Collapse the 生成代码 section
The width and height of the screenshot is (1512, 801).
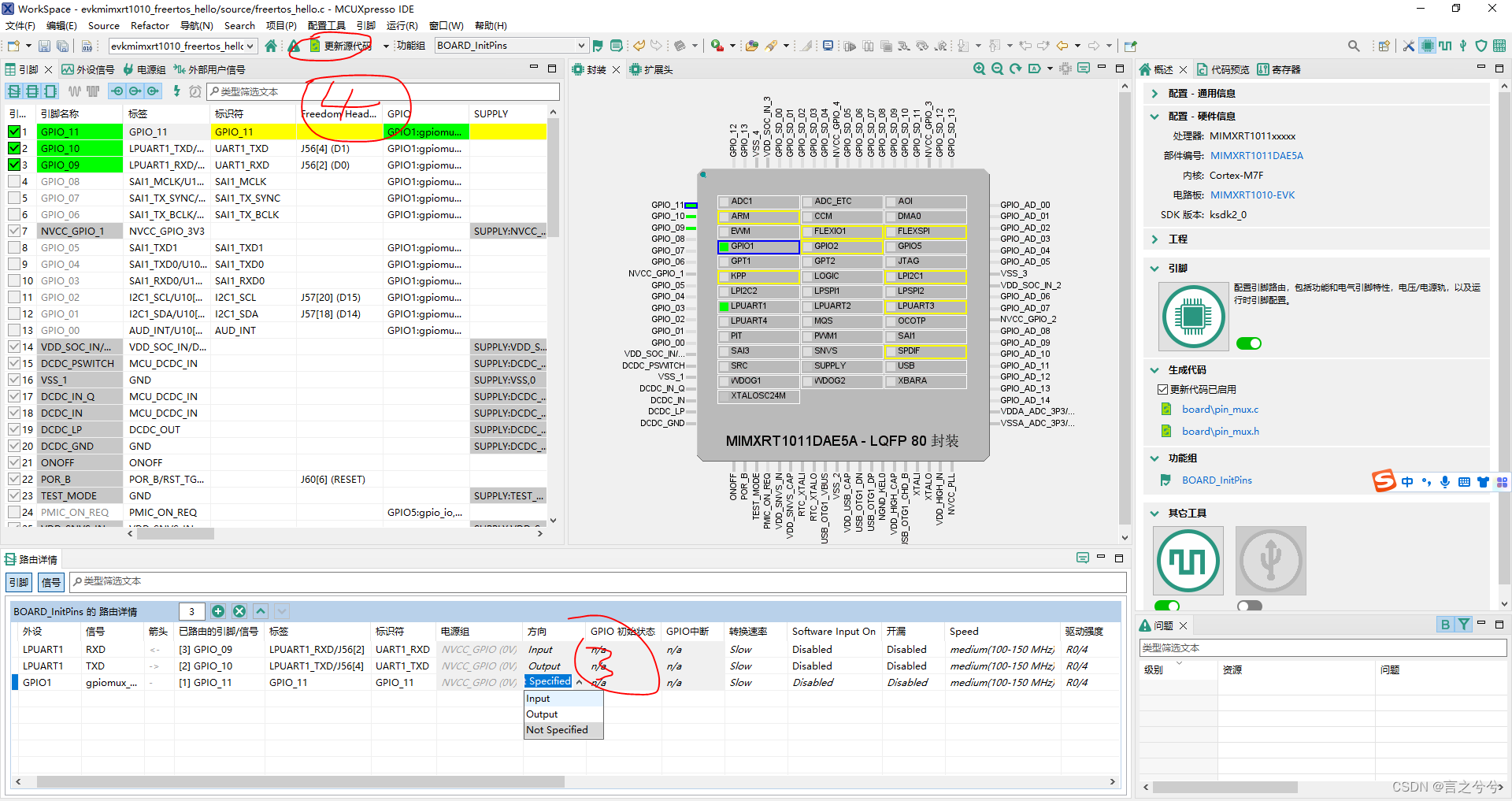tap(1154, 369)
